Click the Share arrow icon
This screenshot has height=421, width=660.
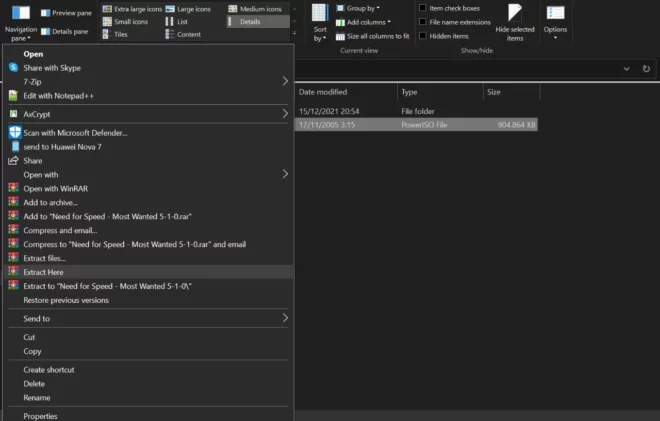click(x=13, y=160)
